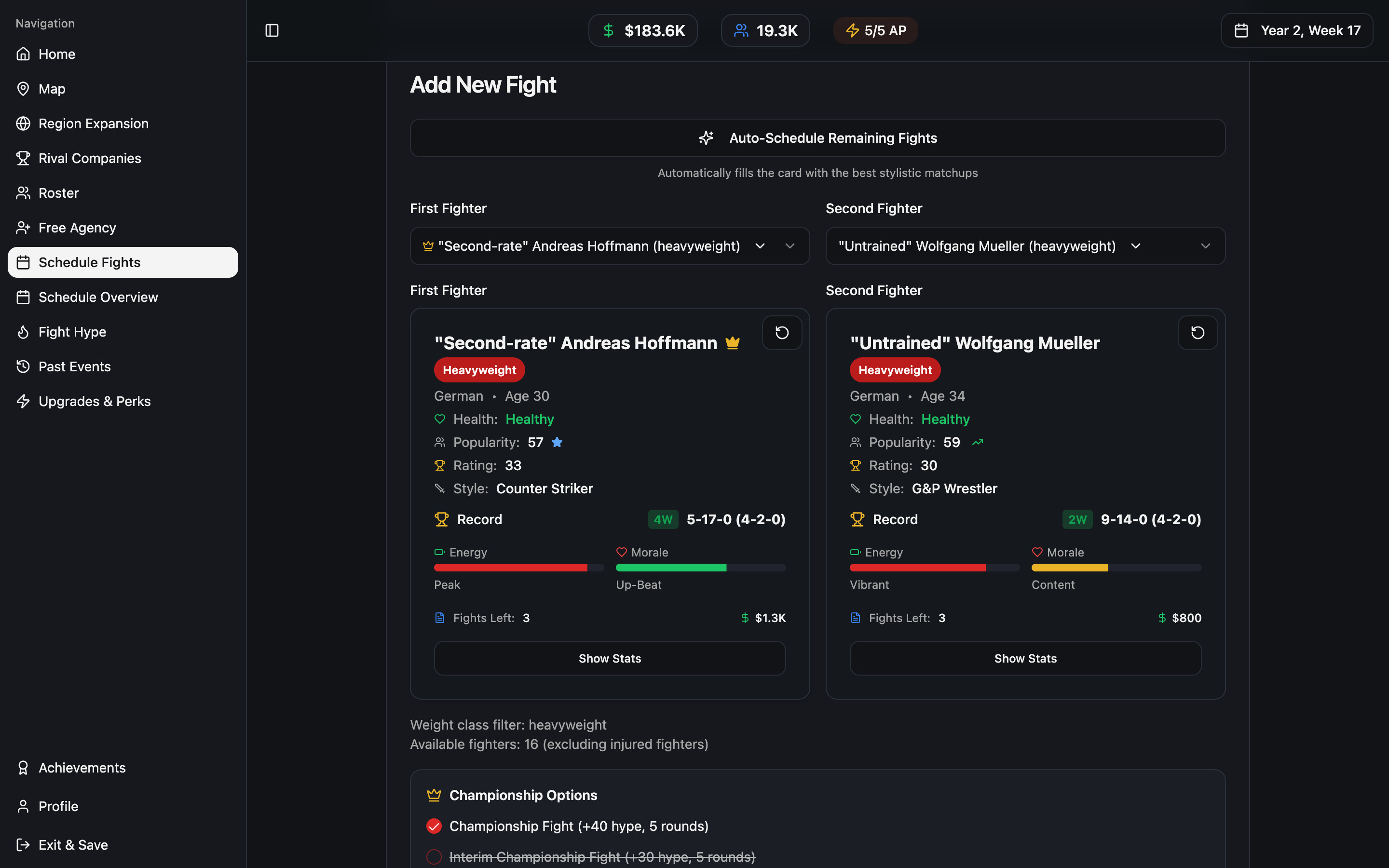This screenshot has width=1389, height=868.
Task: Click the reset icon on Andreas Hoffmann's card
Action: (781, 332)
